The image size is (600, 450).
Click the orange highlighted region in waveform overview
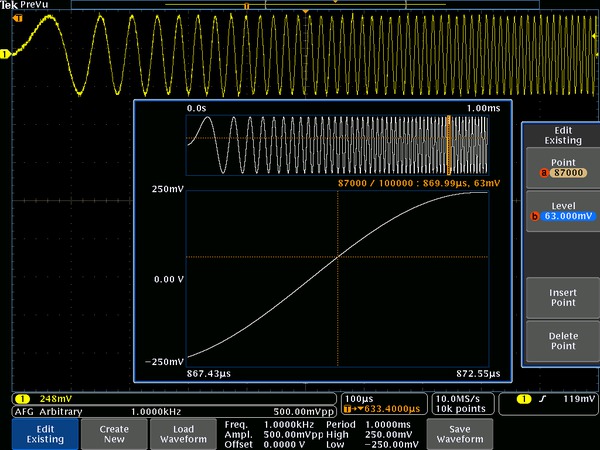click(449, 144)
